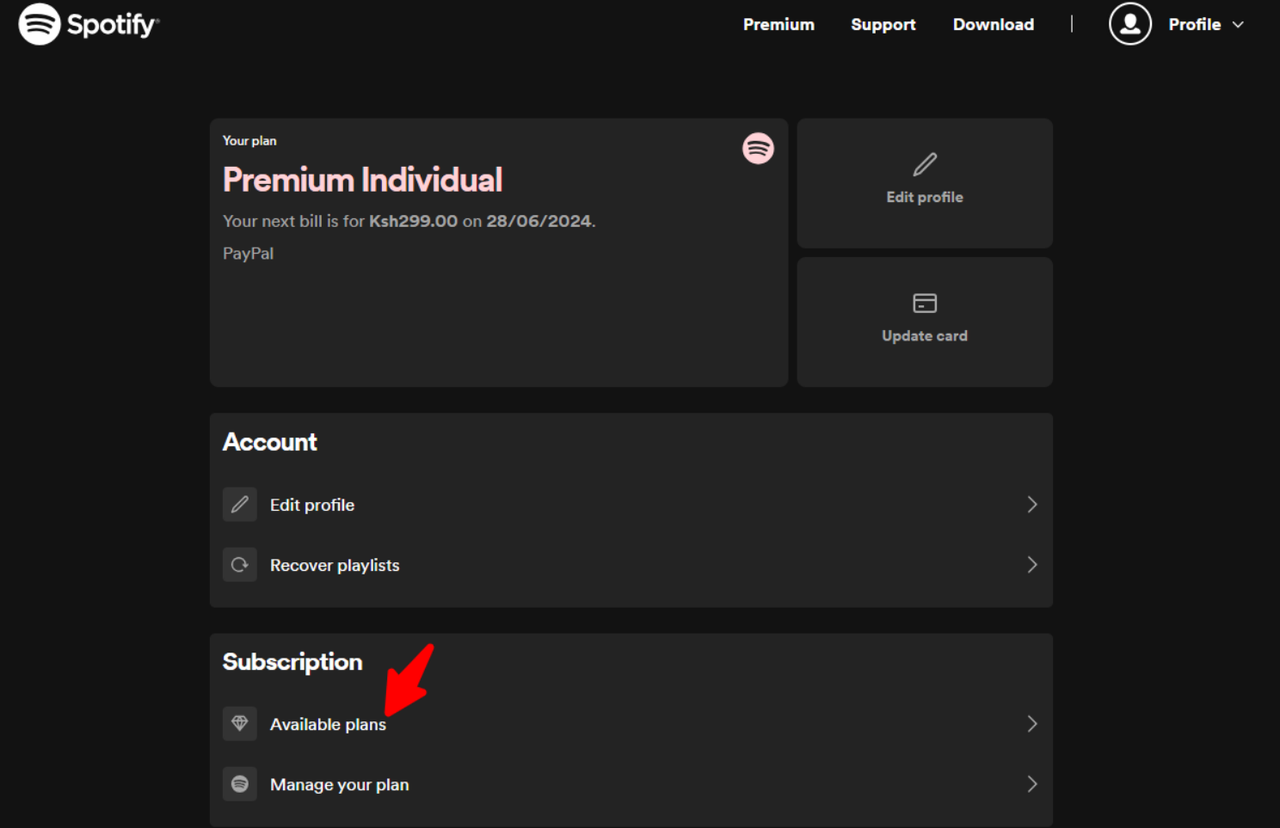Click the diamond icon next to Available plans
Screen dimensions: 1280x828
coord(239,723)
